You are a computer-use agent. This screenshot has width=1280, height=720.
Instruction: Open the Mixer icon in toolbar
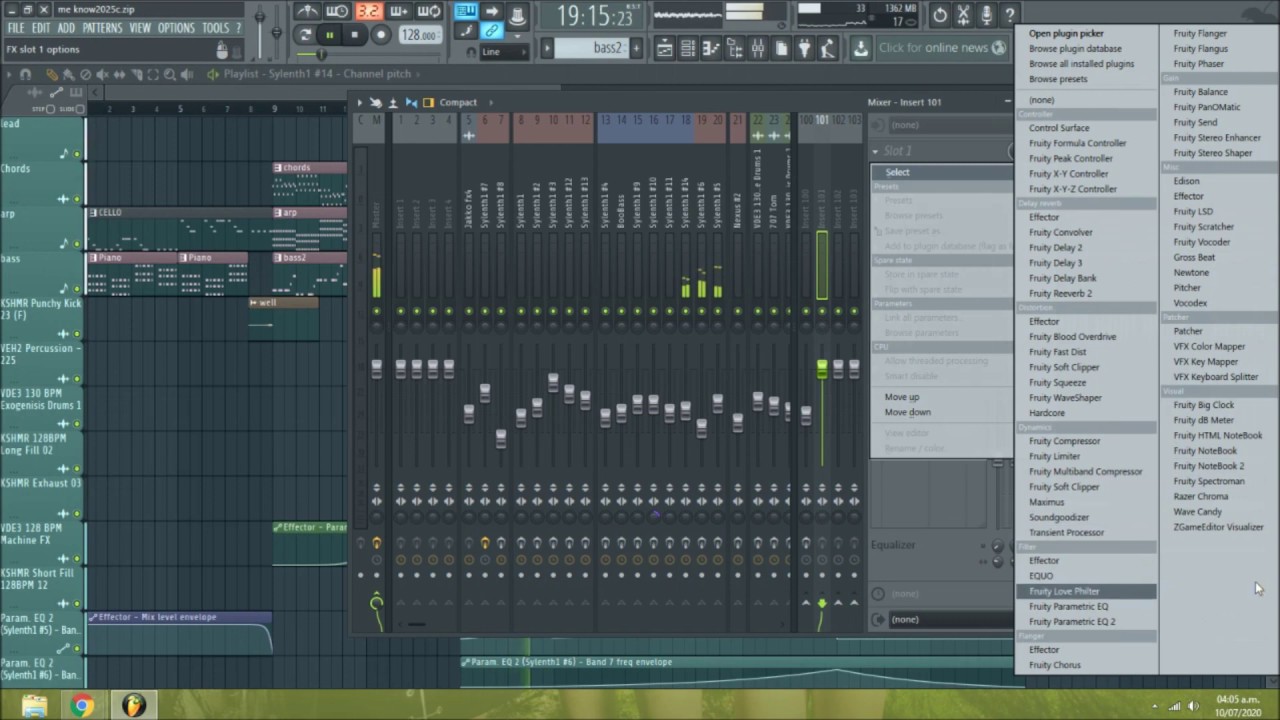[757, 48]
